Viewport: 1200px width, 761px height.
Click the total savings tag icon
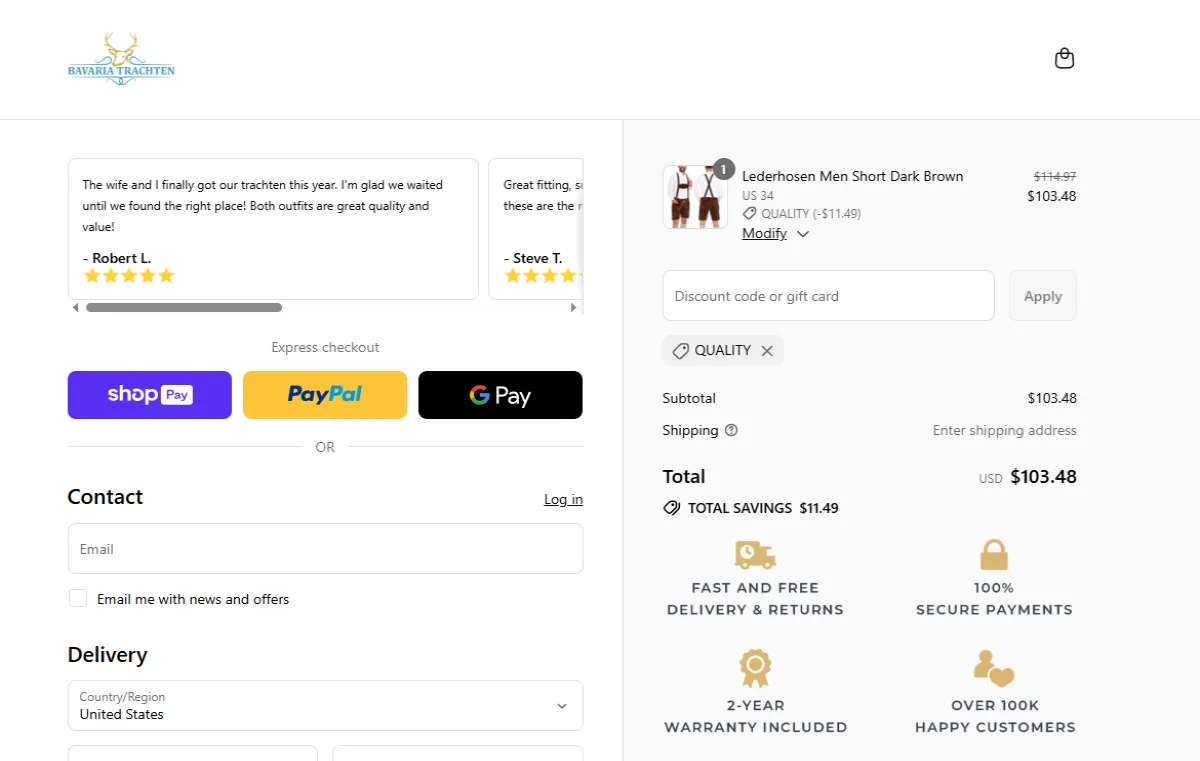point(672,508)
